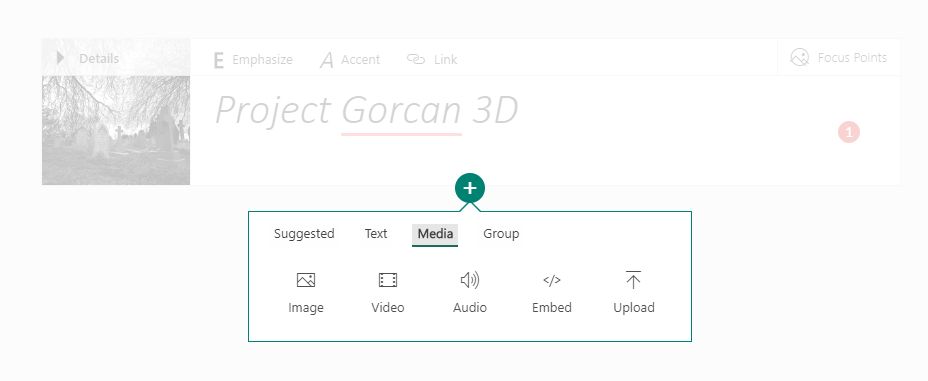The height and width of the screenshot is (381, 928).
Task: Apply Accent A formatting
Action: click(x=327, y=60)
